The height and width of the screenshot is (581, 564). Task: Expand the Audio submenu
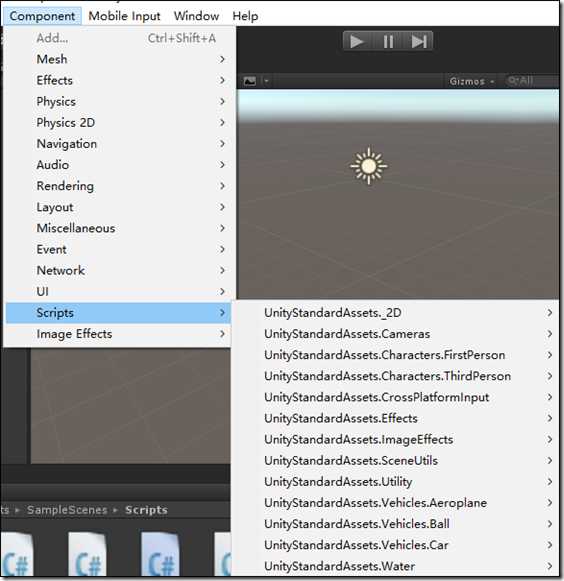118,165
